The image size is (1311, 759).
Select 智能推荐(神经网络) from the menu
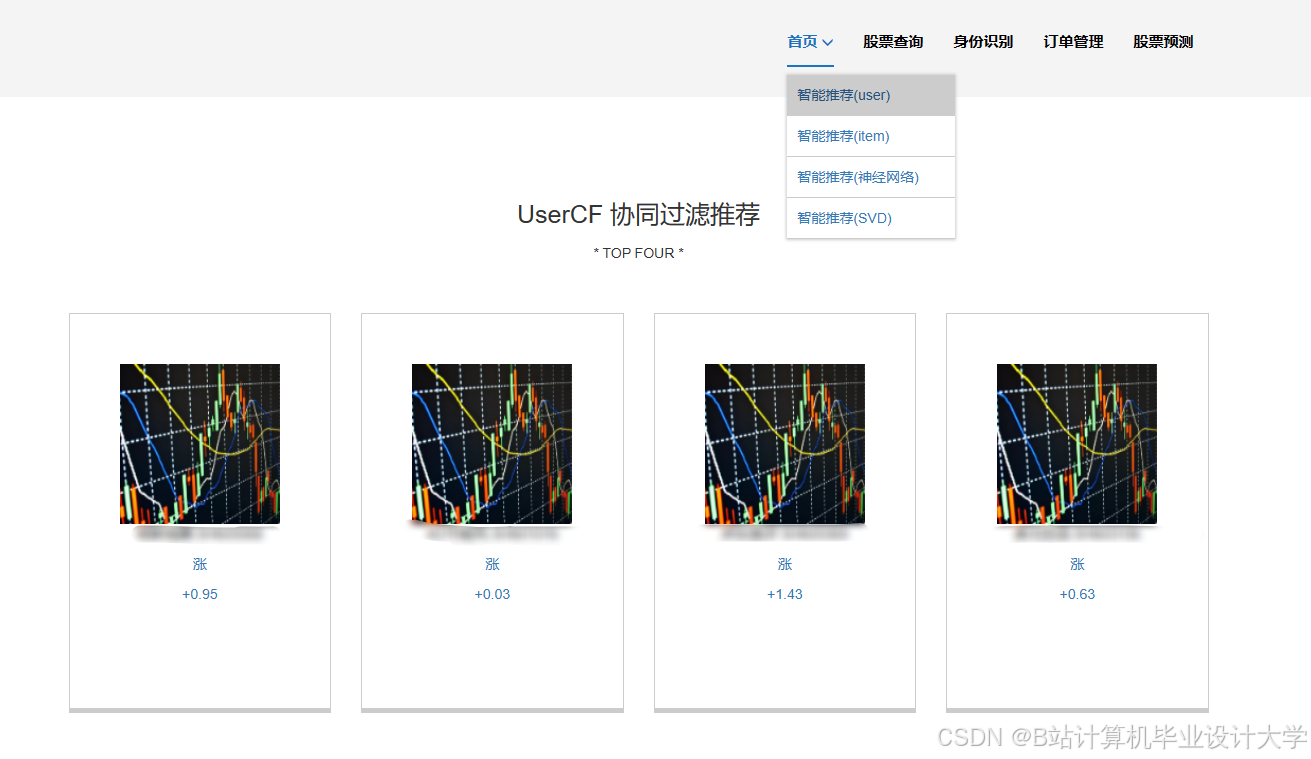pos(857,176)
